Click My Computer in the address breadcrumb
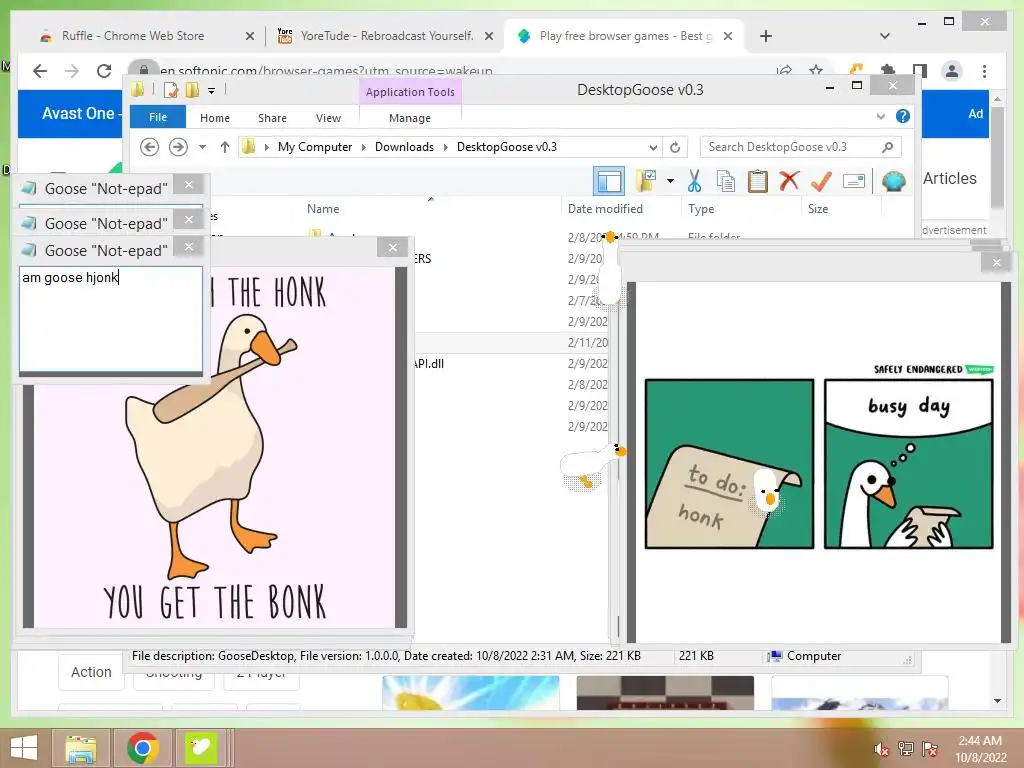 coord(315,147)
